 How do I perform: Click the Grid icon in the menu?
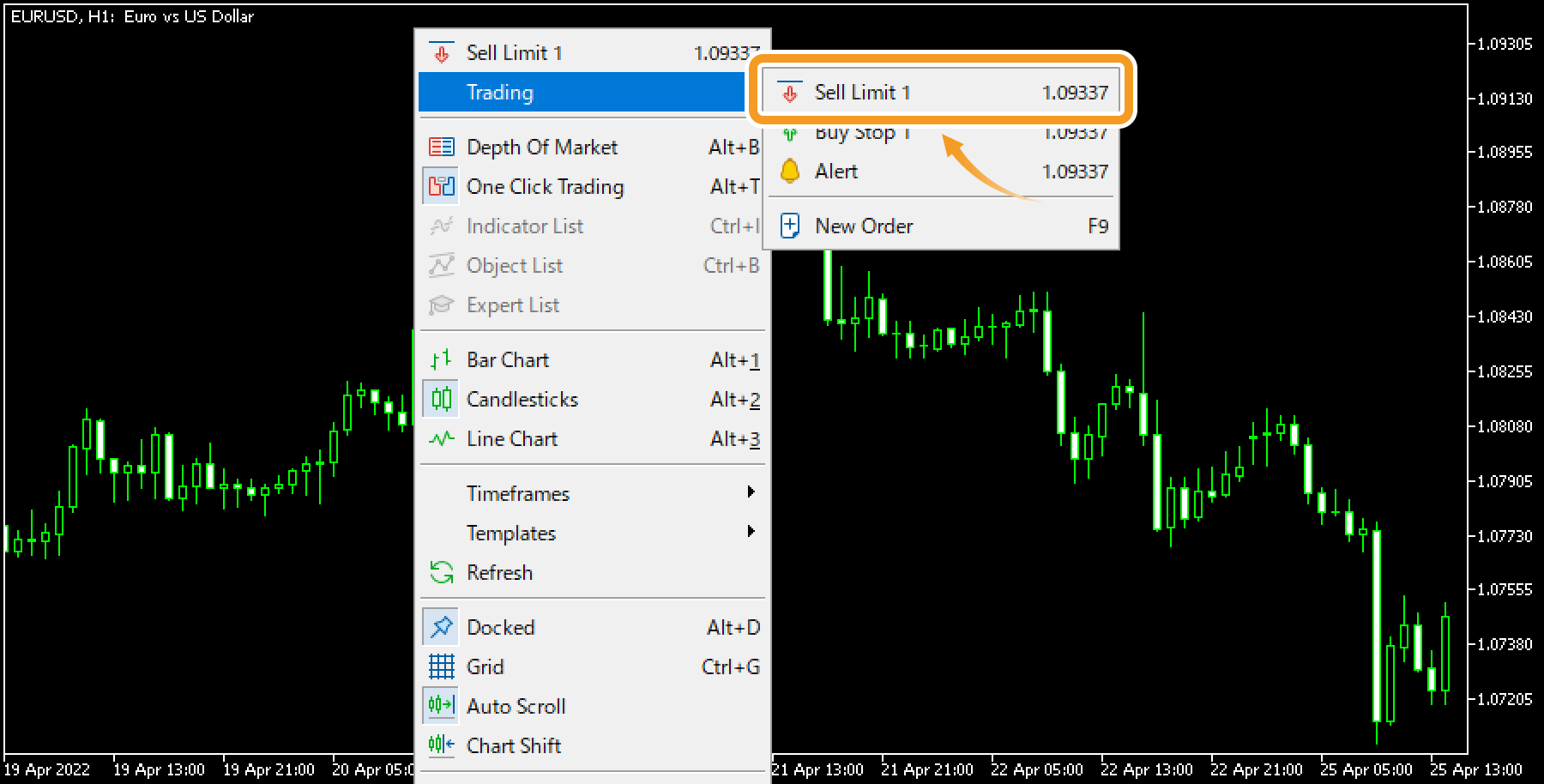click(x=441, y=666)
